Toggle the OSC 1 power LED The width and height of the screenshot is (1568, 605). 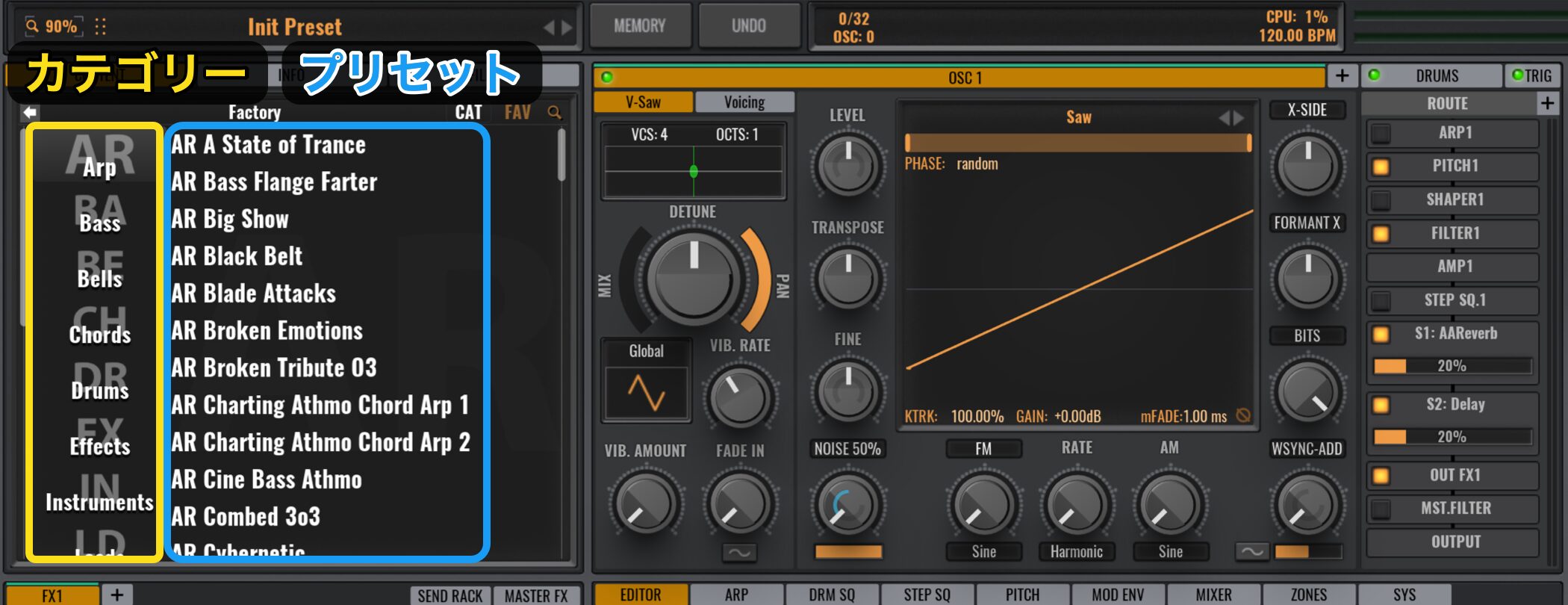point(606,77)
